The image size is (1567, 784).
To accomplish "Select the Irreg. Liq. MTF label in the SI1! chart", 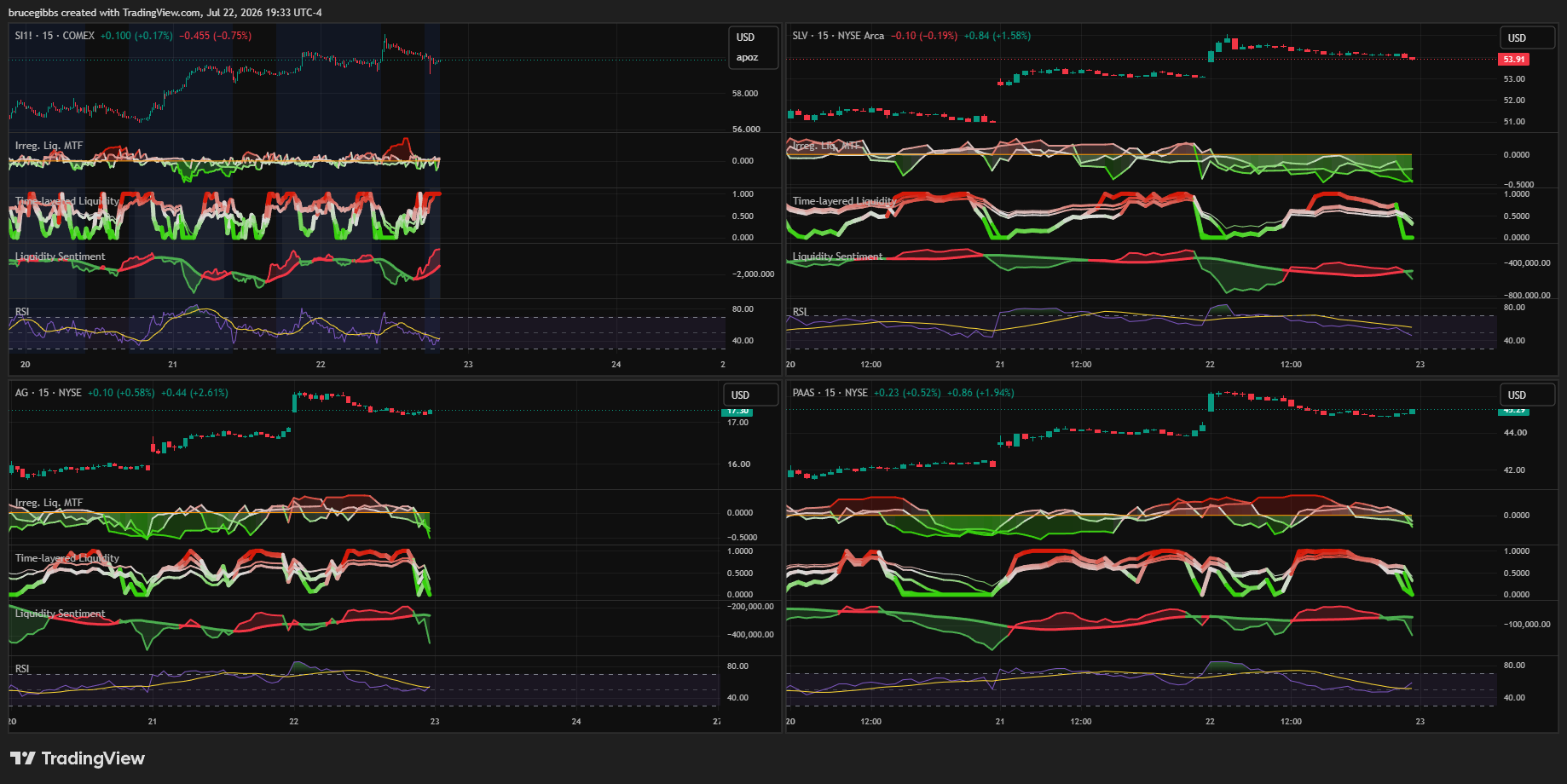I will [49, 146].
